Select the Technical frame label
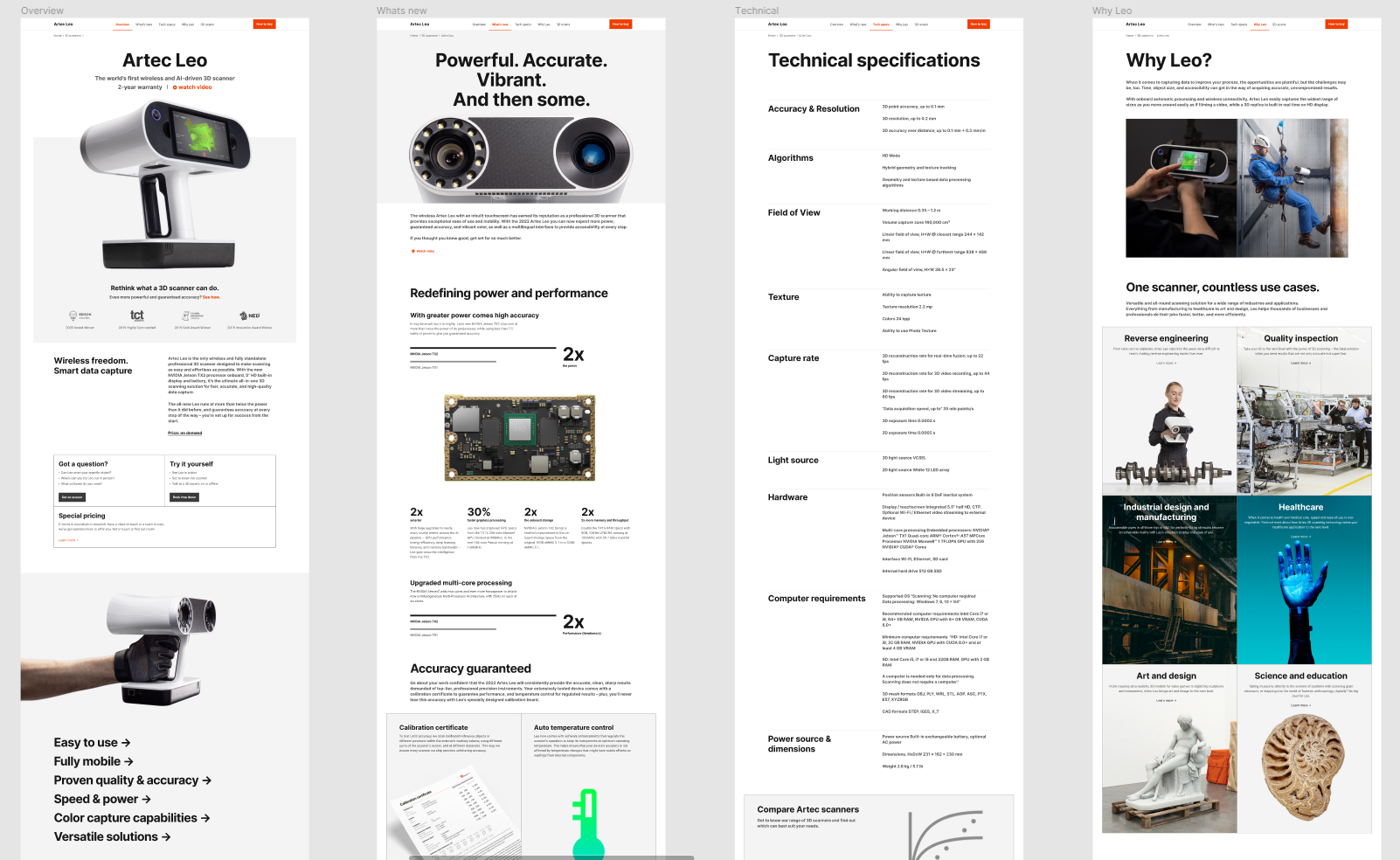Viewport: 1400px width, 860px height. coord(757,10)
